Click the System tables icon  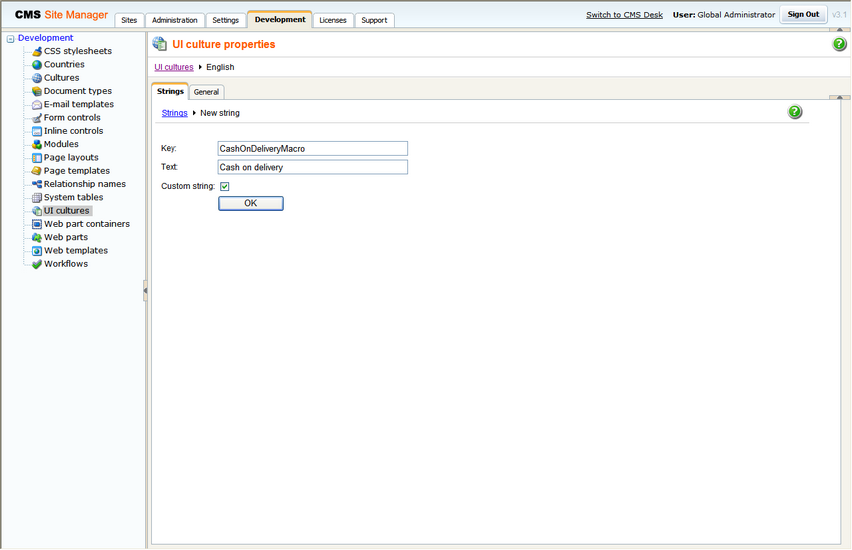click(37, 198)
